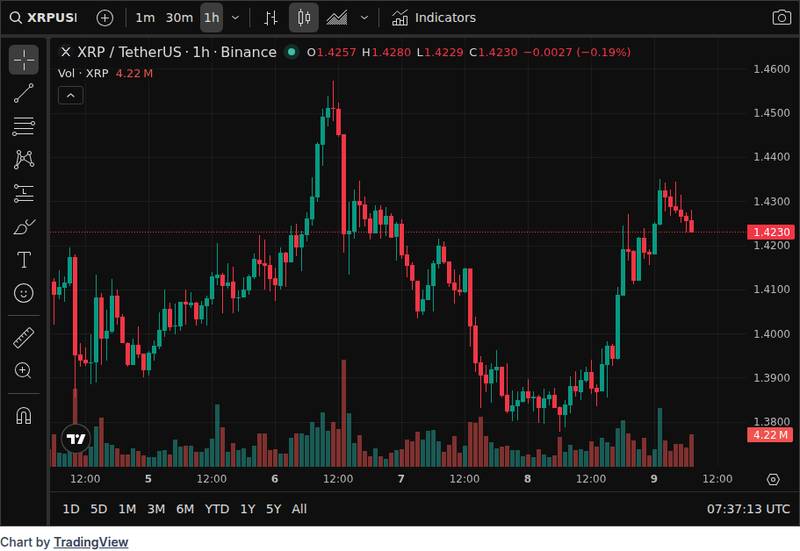Select the 1m interval
This screenshot has height=551, width=800.
(145, 18)
